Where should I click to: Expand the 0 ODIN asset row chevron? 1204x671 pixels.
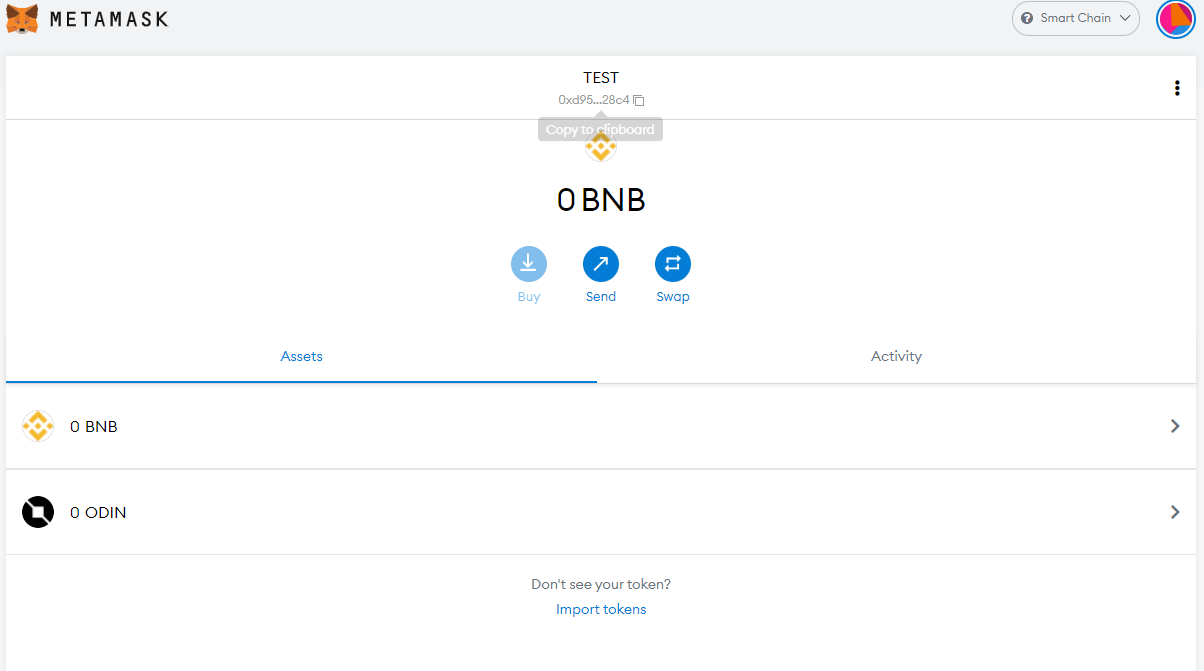[1175, 512]
